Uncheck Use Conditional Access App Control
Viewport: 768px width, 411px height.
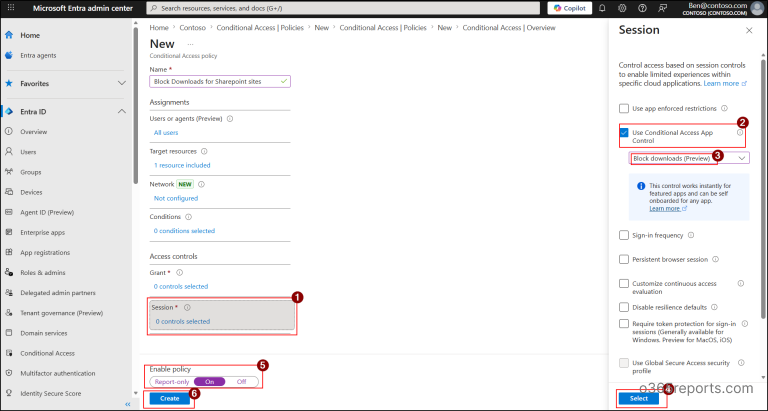click(x=624, y=133)
